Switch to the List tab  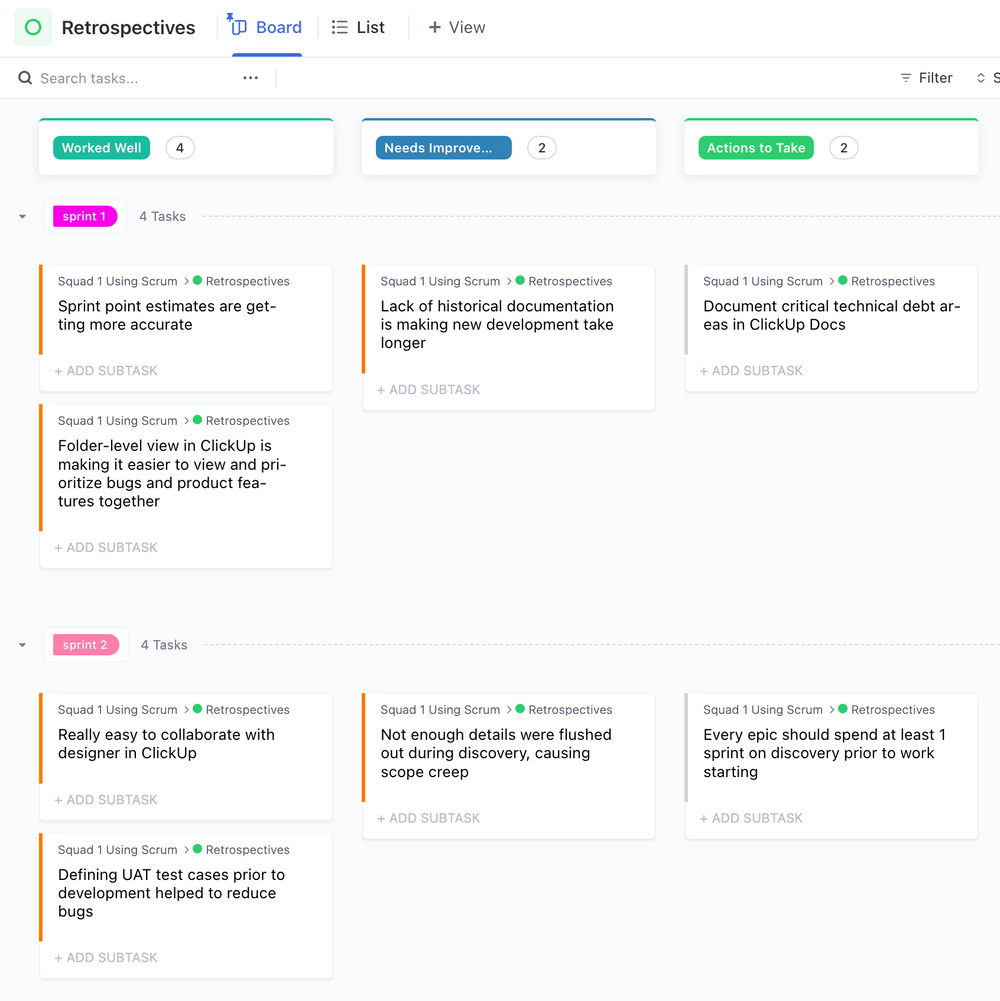pos(367,27)
